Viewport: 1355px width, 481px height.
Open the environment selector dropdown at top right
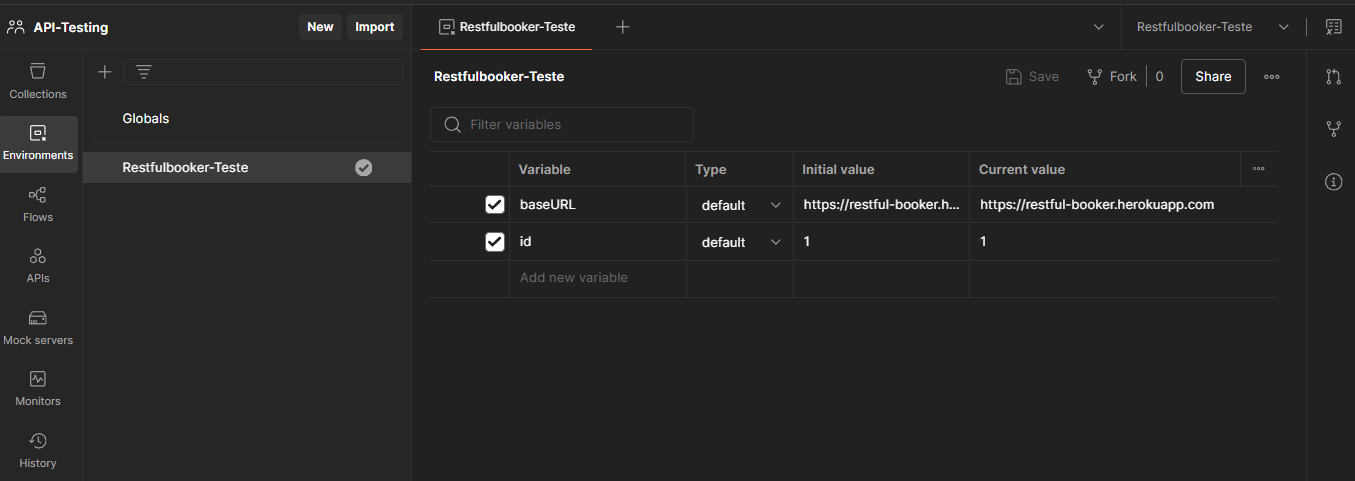(x=1212, y=27)
